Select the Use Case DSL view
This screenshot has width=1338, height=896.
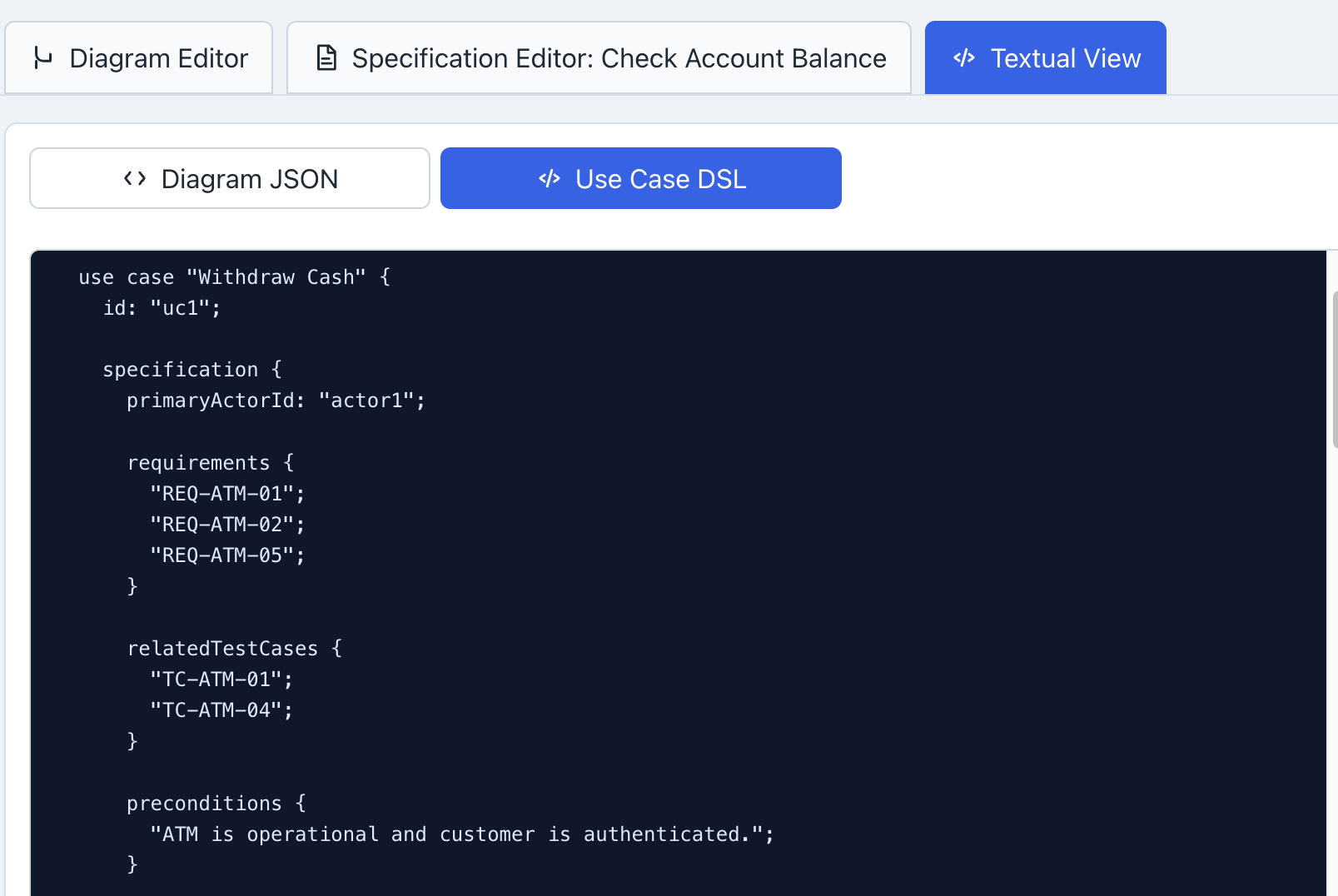point(640,178)
